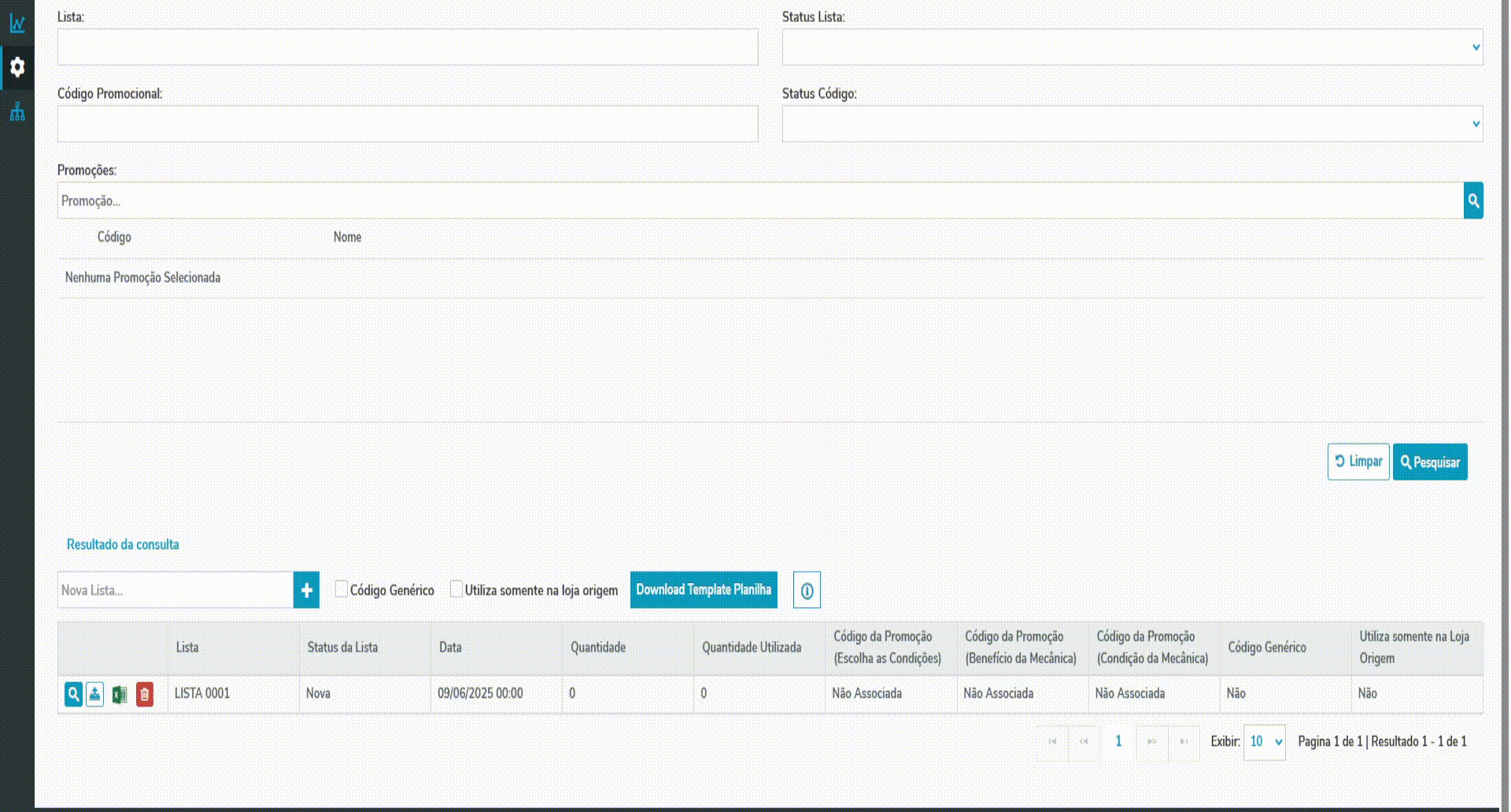View details of LISTA 0001 magnifier icon
Viewport: 1511px width, 812px height.
click(x=73, y=694)
